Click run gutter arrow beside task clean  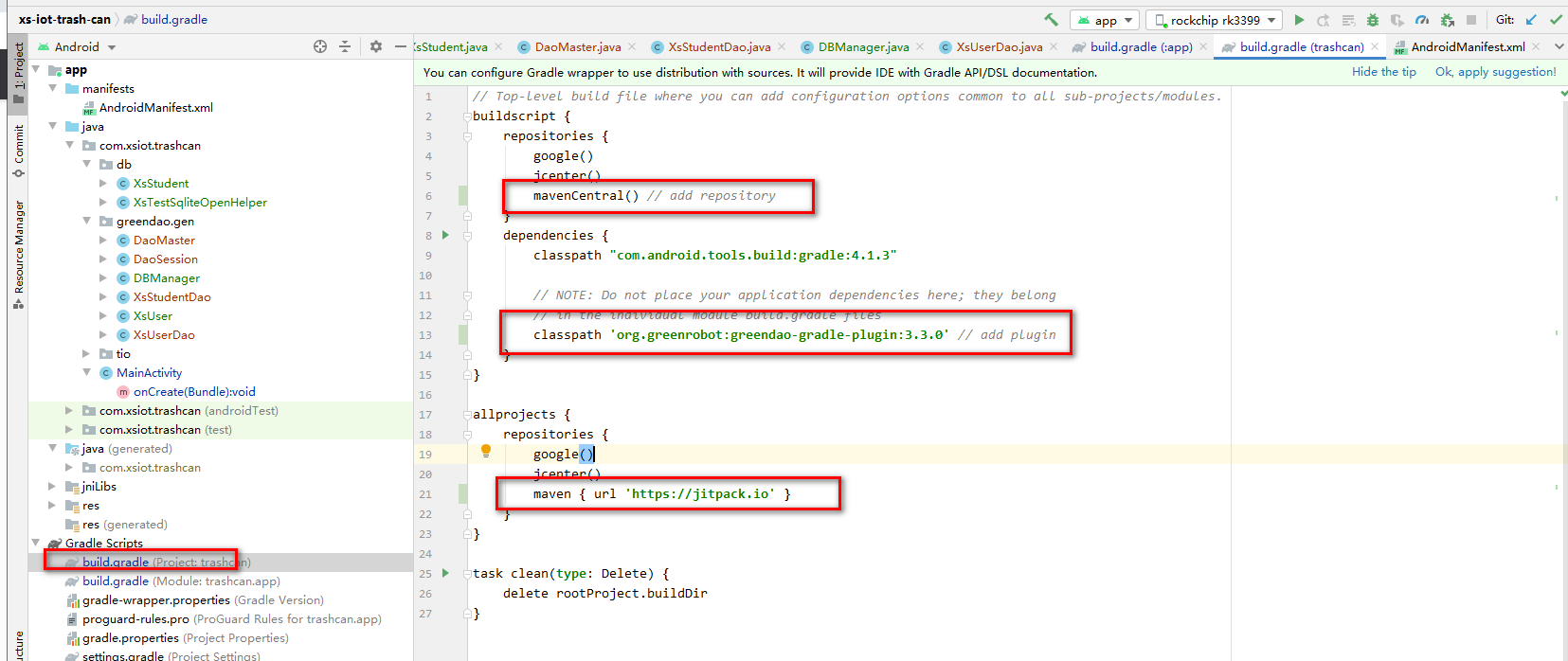coord(445,573)
